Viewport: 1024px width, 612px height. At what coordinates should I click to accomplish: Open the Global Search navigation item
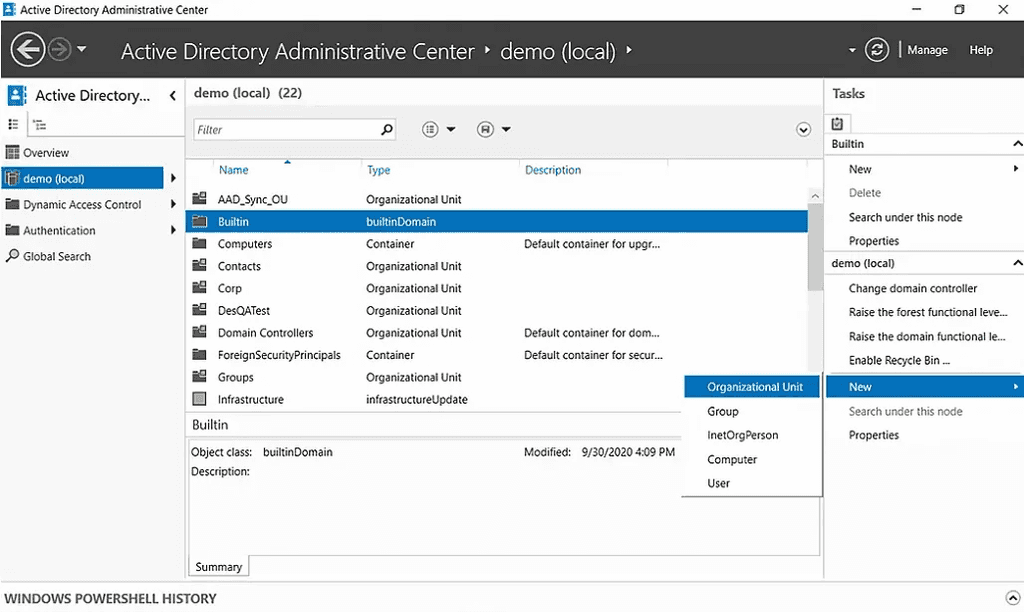55,256
